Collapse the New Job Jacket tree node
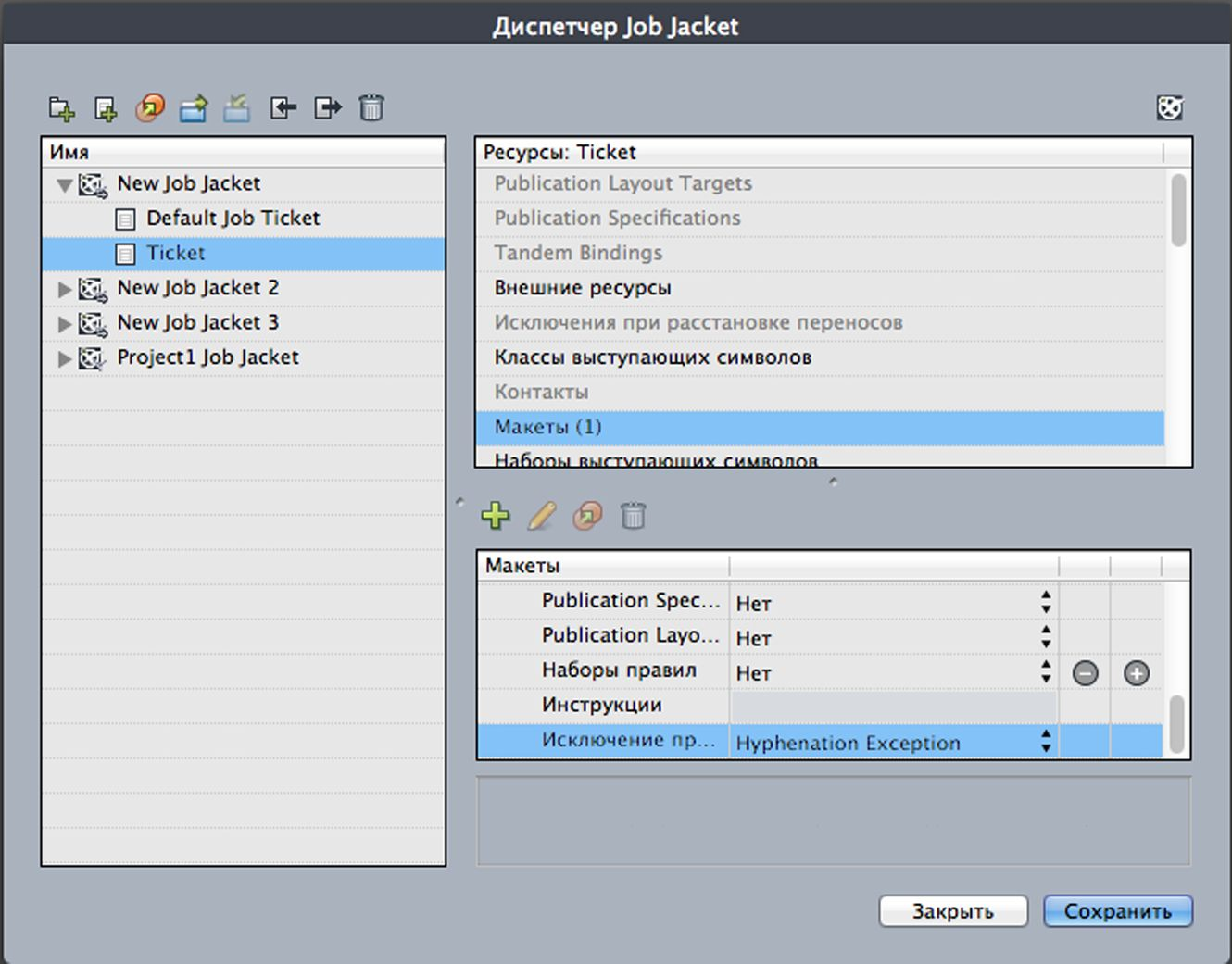1232x964 pixels. pyautogui.click(x=65, y=185)
